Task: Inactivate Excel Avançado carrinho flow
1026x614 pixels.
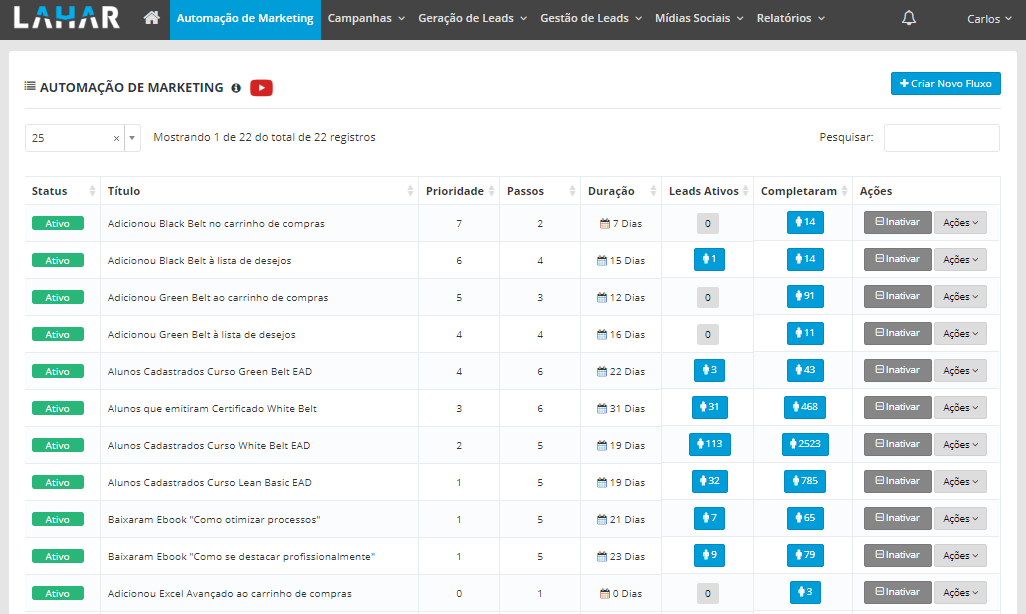Action: (898, 592)
